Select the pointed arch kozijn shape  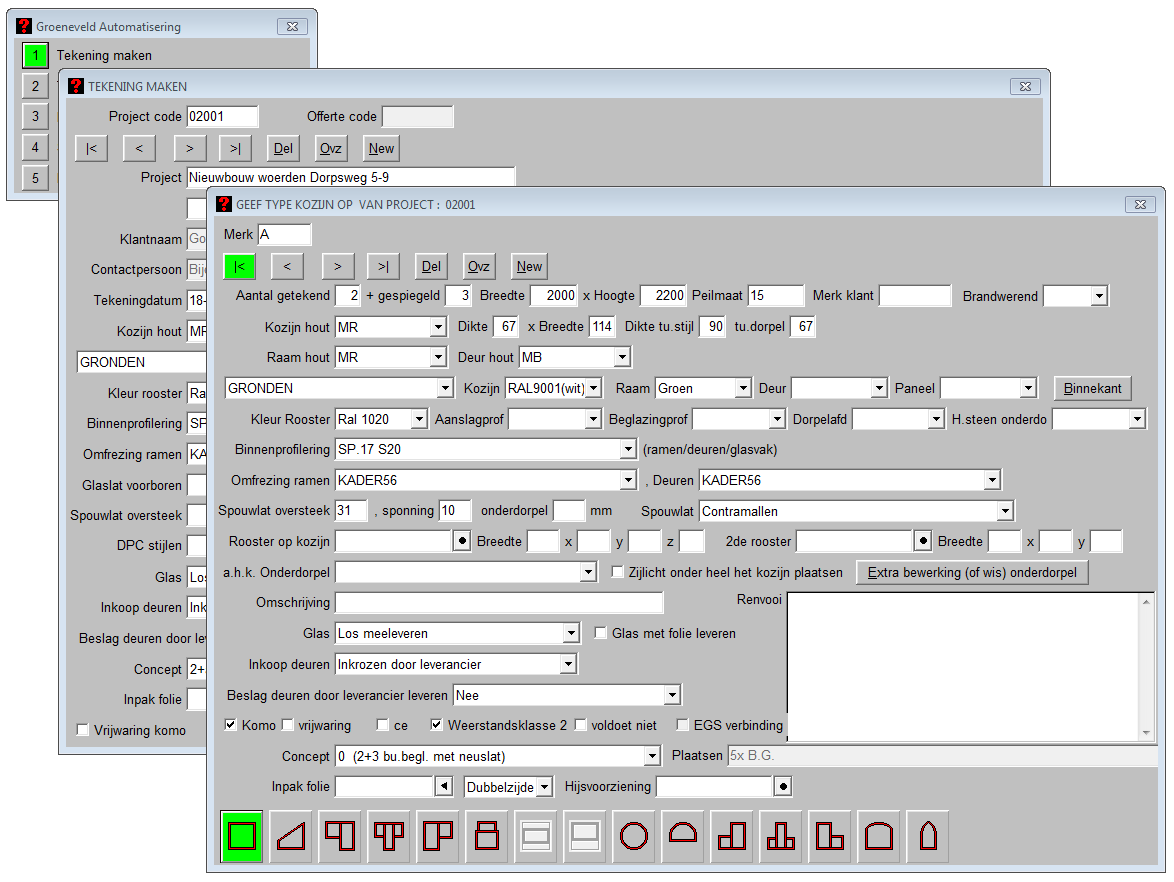pyautogui.click(x=928, y=836)
